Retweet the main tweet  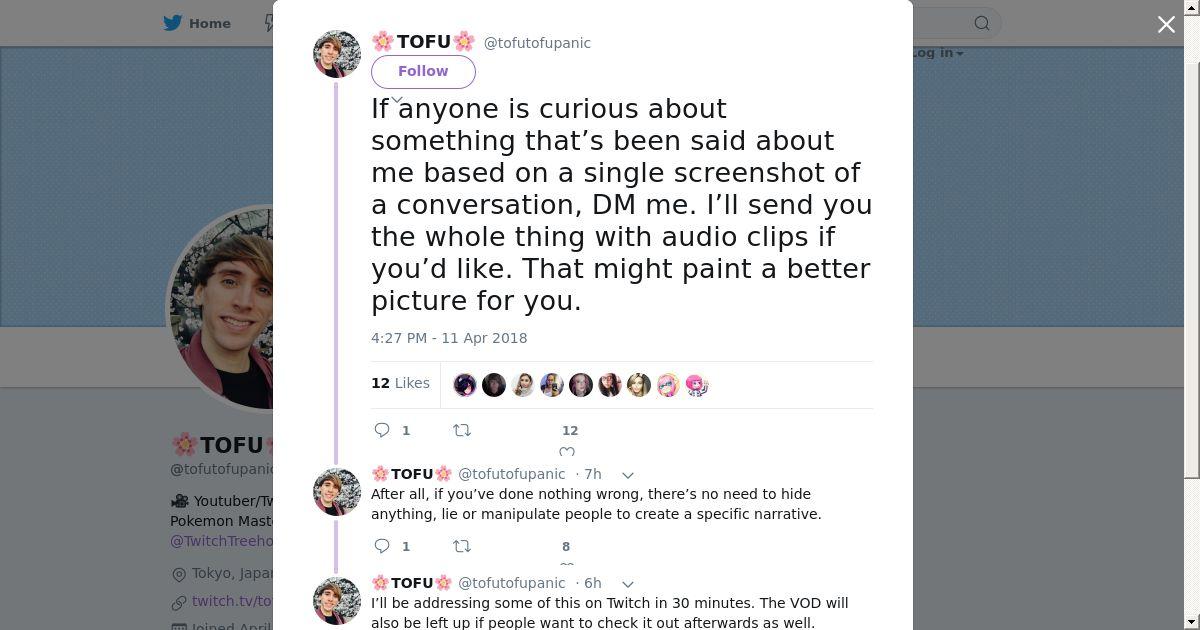[462, 430]
